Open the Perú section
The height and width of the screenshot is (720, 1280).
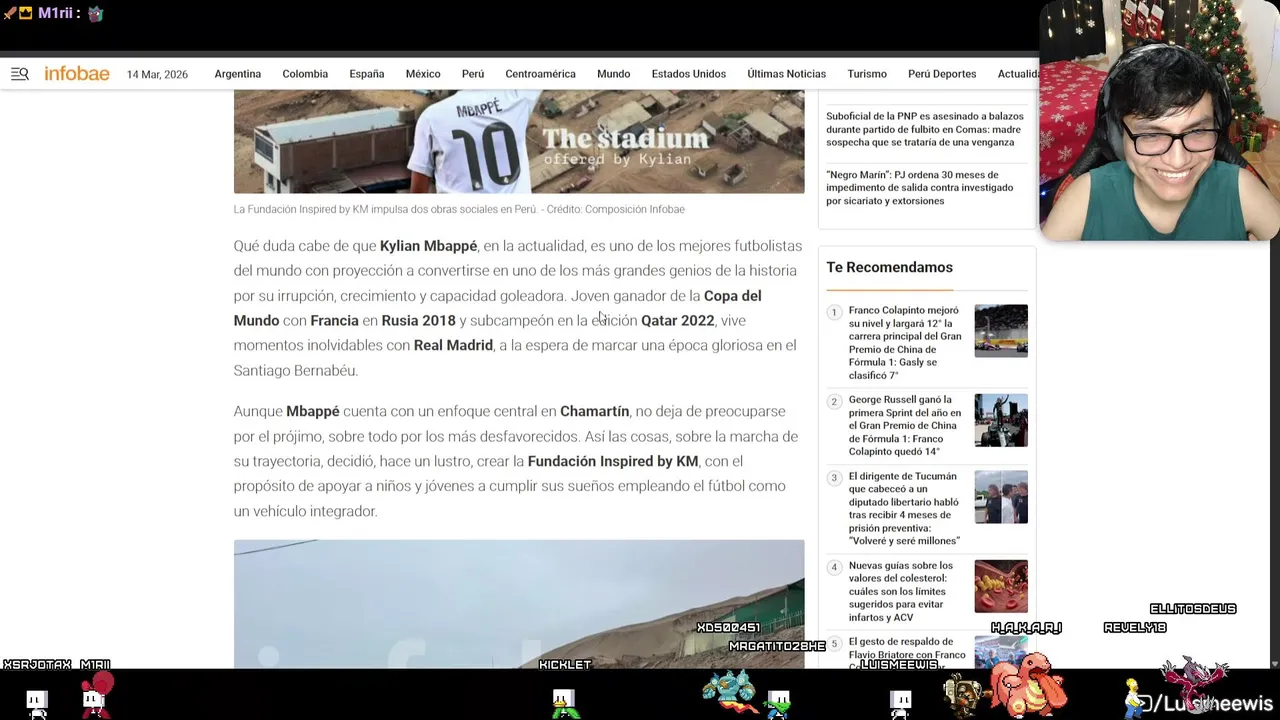(473, 74)
